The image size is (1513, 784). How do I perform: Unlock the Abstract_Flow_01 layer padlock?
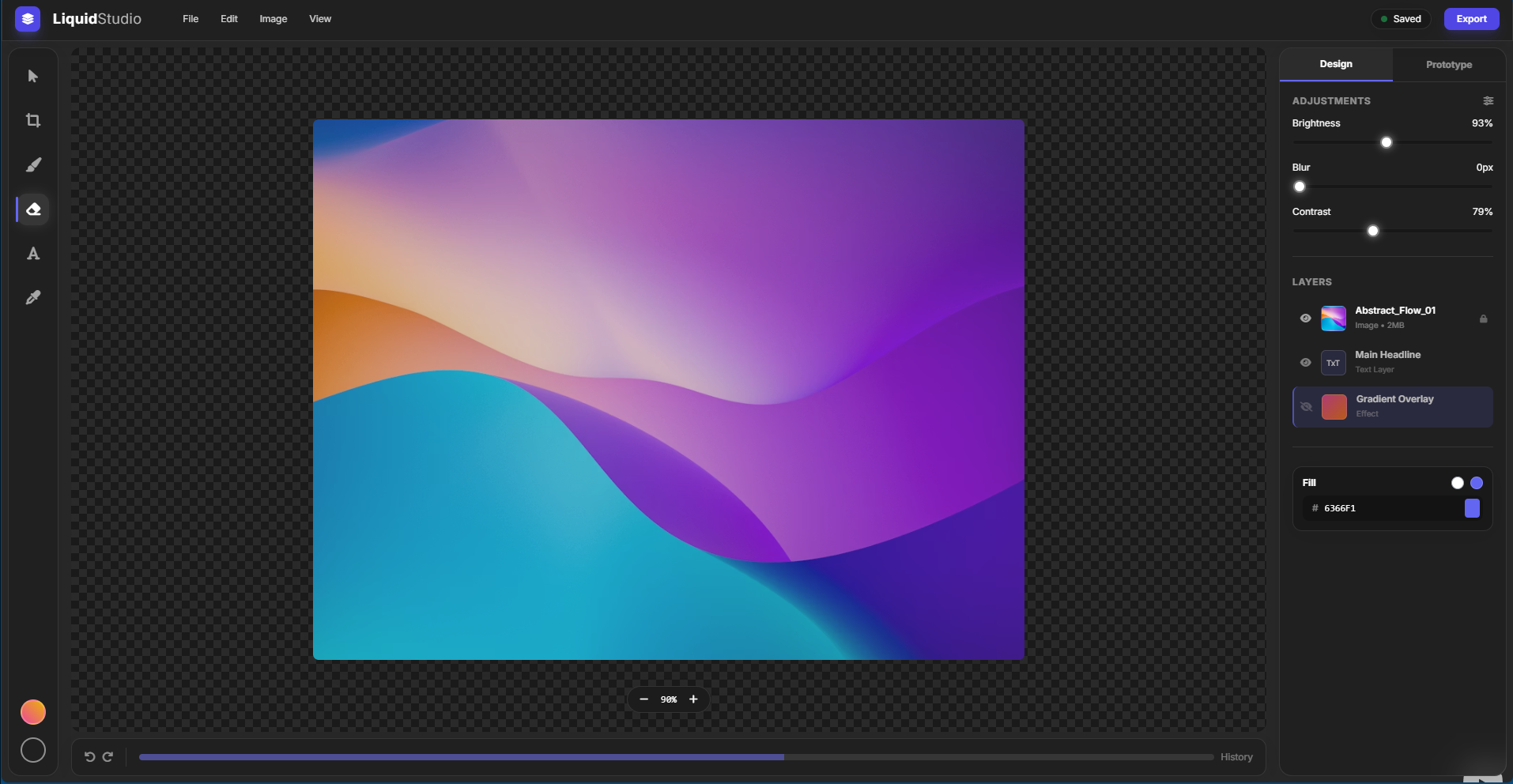tap(1482, 318)
